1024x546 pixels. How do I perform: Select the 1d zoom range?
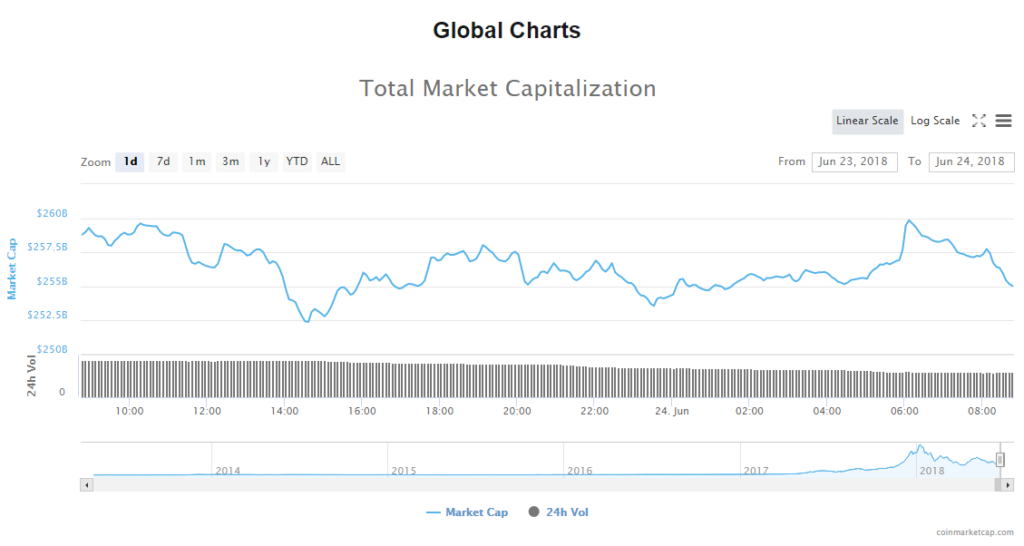coord(130,162)
